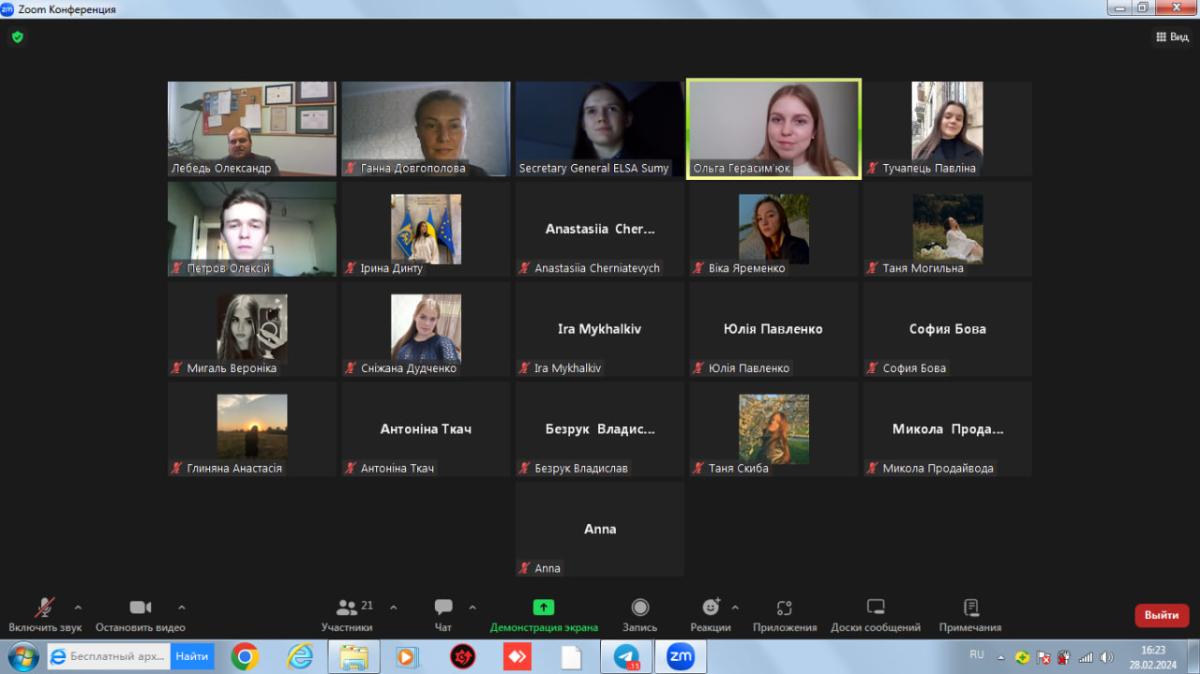The image size is (1200, 674).
Task: Stop camera with Остановить видео
Action: (x=140, y=615)
